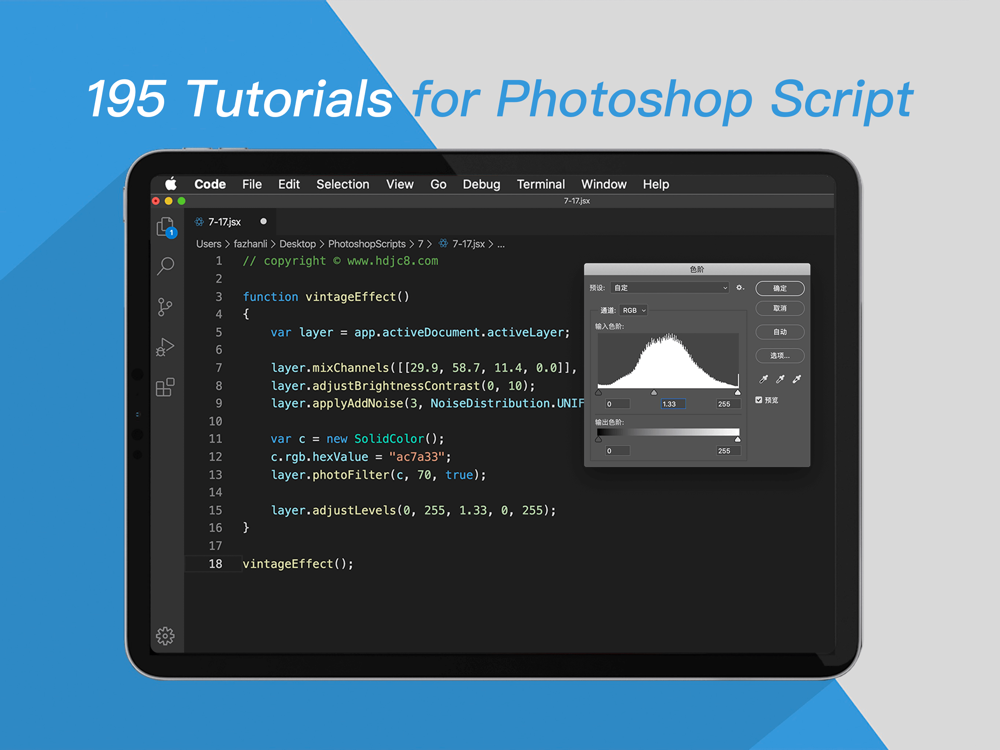Click the 选项... options button
Screen dimensions: 1000x750
780,355
